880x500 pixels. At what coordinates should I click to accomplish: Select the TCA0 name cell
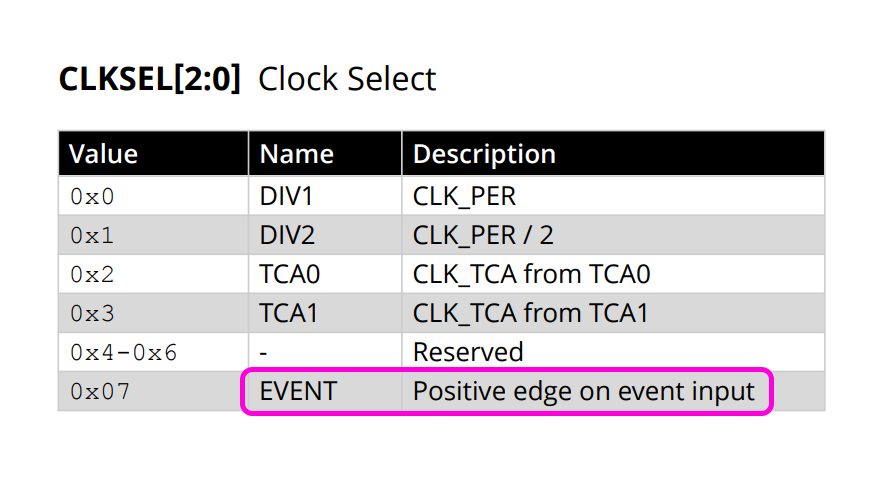[x=289, y=274]
